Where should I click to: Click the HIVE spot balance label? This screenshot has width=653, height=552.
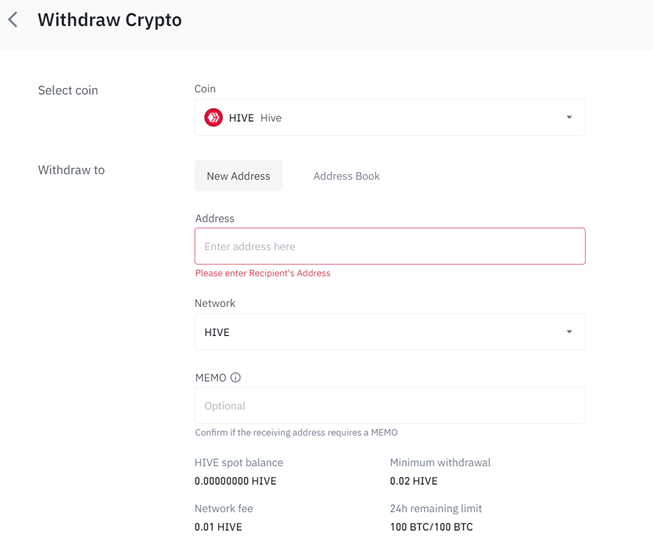(239, 463)
